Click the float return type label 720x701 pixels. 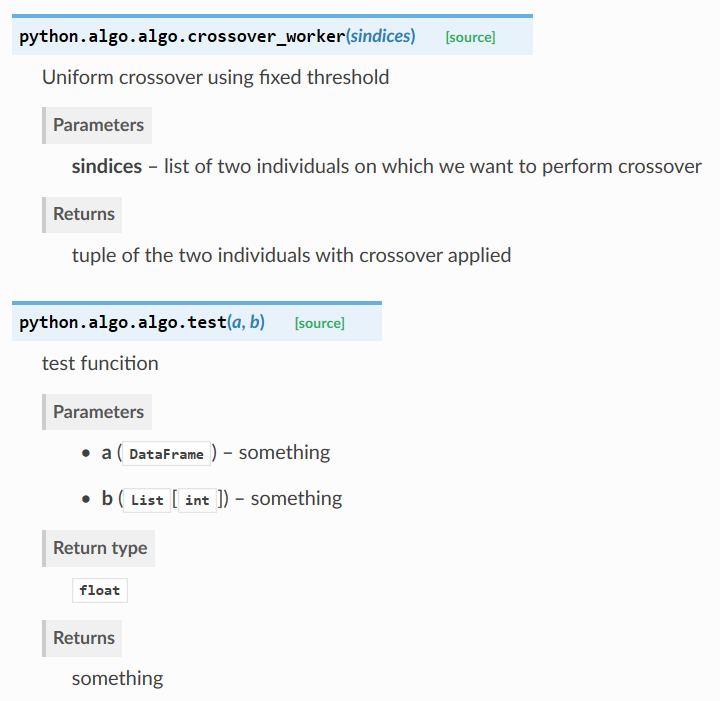[100, 590]
